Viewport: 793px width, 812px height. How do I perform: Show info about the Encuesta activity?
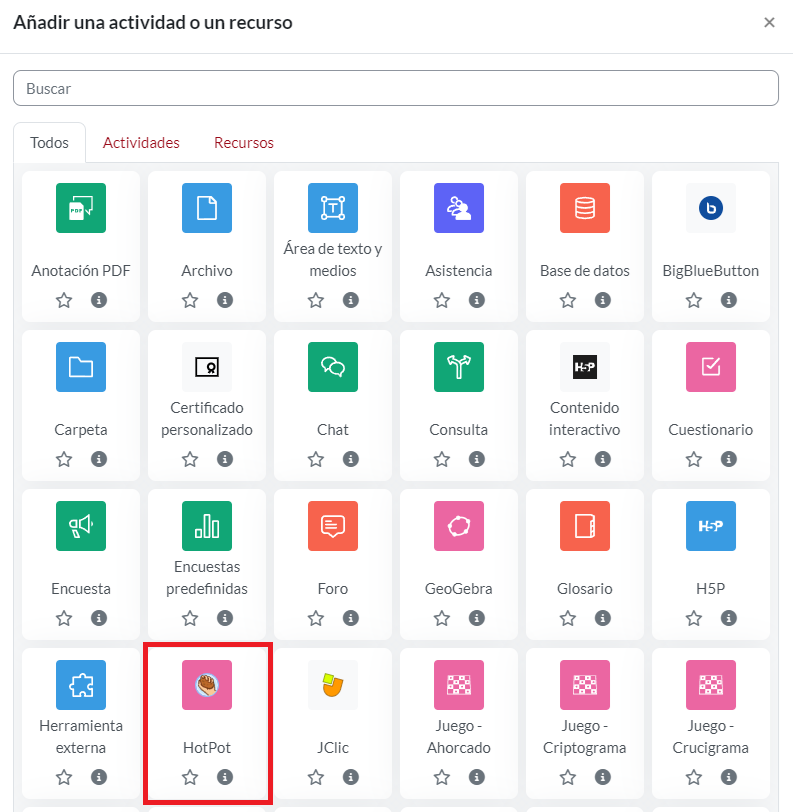pyautogui.click(x=99, y=618)
